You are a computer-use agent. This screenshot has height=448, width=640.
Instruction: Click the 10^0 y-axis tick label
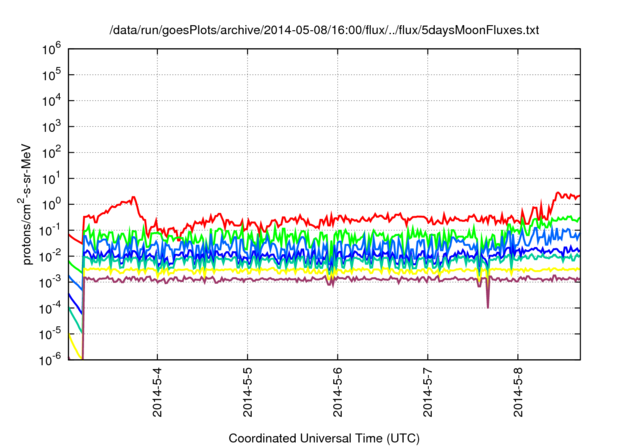point(51,204)
